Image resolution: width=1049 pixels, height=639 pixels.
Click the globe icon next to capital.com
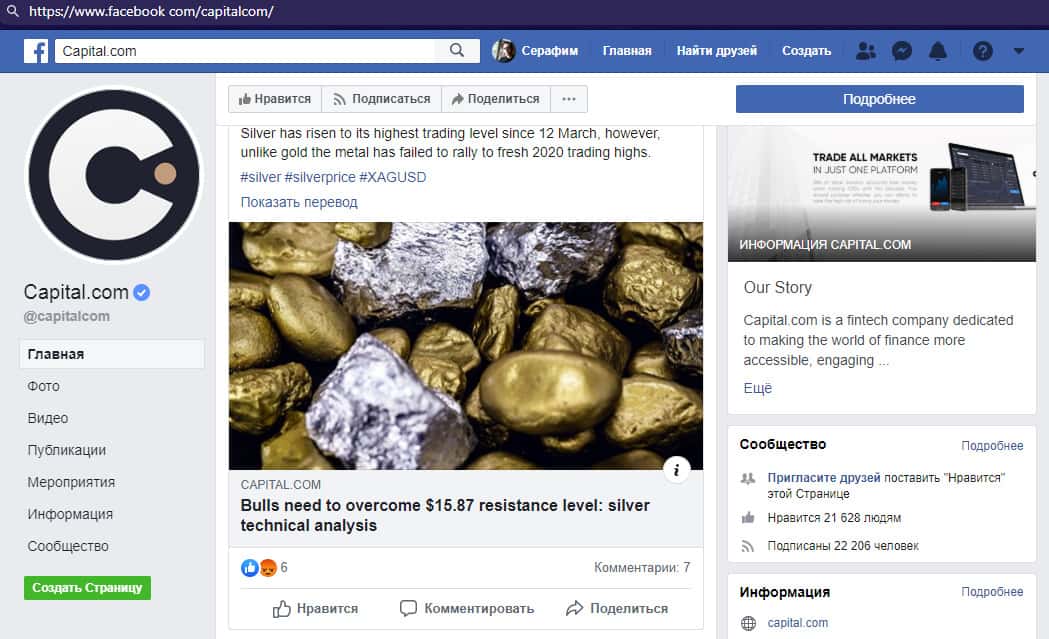click(748, 623)
